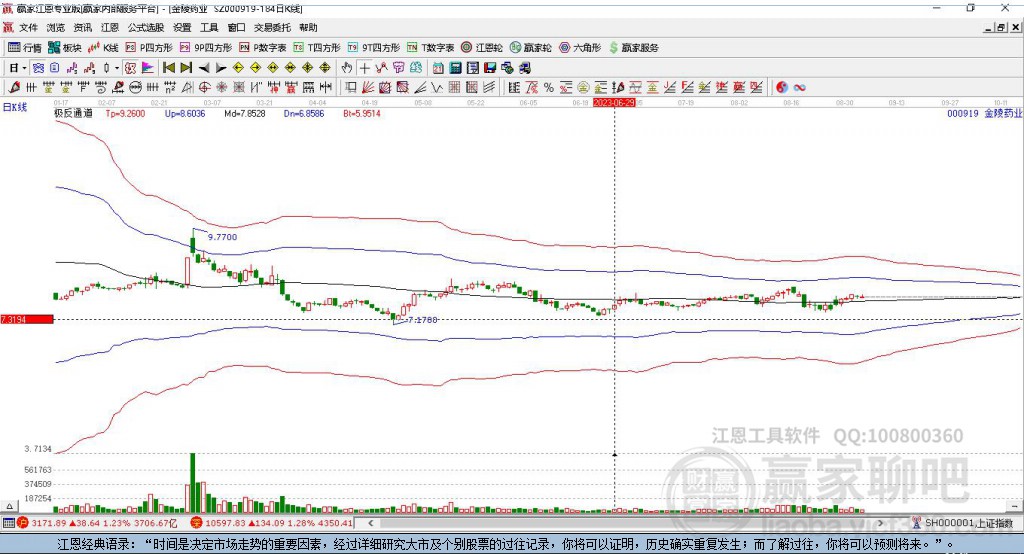Open the 帮助 menu
Image resolution: width=1024 pixels, height=554 pixels.
pos(308,27)
